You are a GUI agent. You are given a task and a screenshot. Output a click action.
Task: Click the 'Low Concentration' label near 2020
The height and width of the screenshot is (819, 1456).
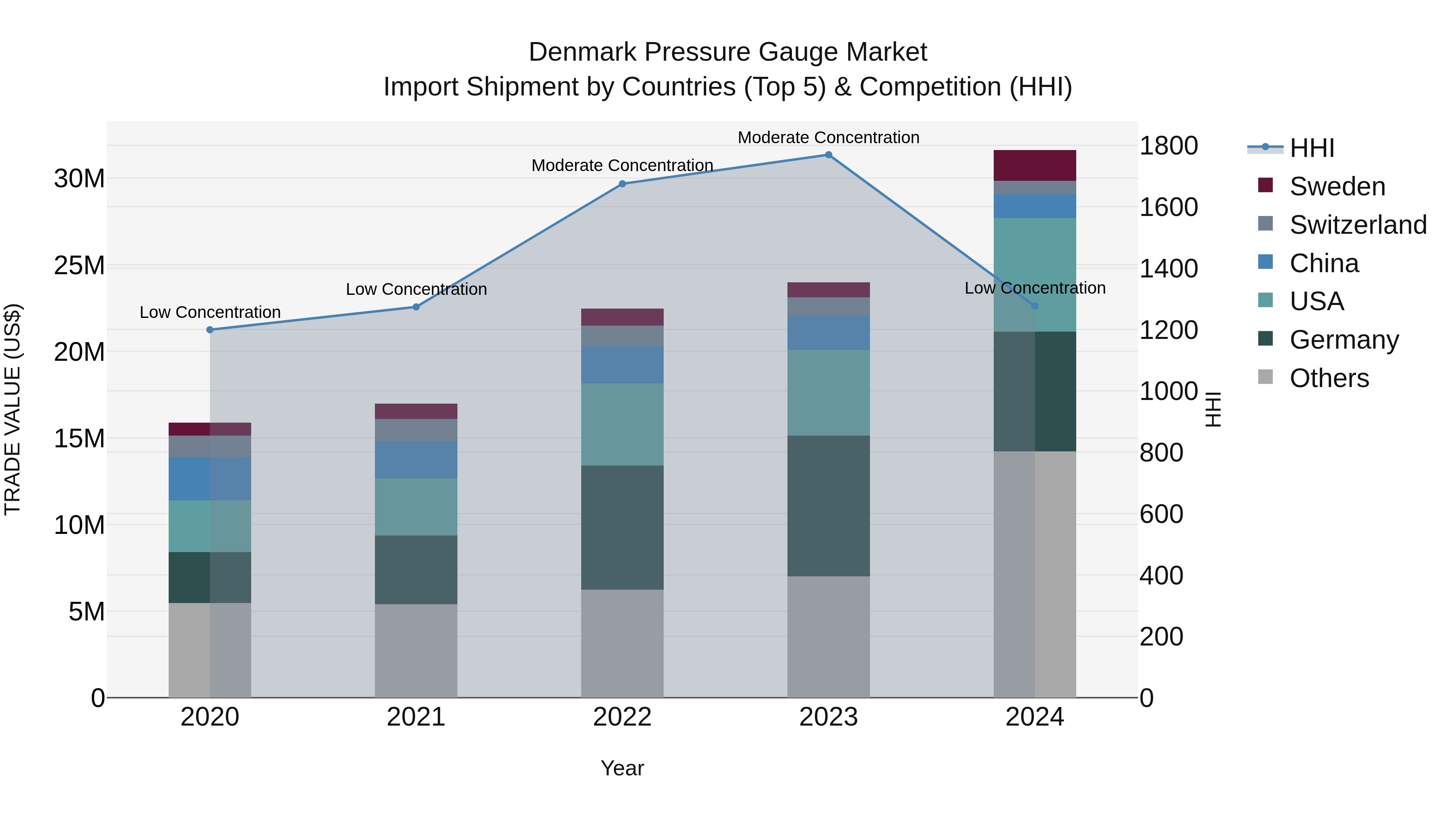pos(210,312)
